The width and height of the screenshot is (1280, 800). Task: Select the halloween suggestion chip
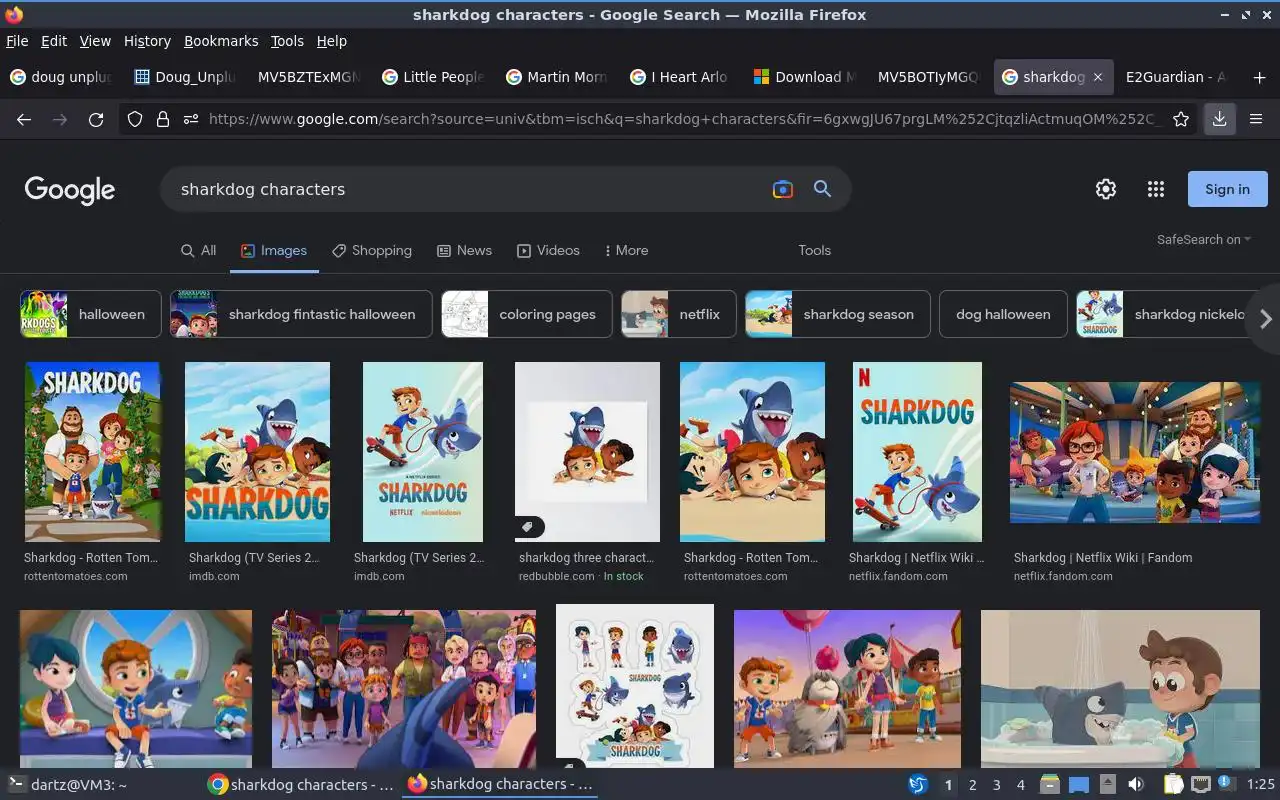(91, 314)
